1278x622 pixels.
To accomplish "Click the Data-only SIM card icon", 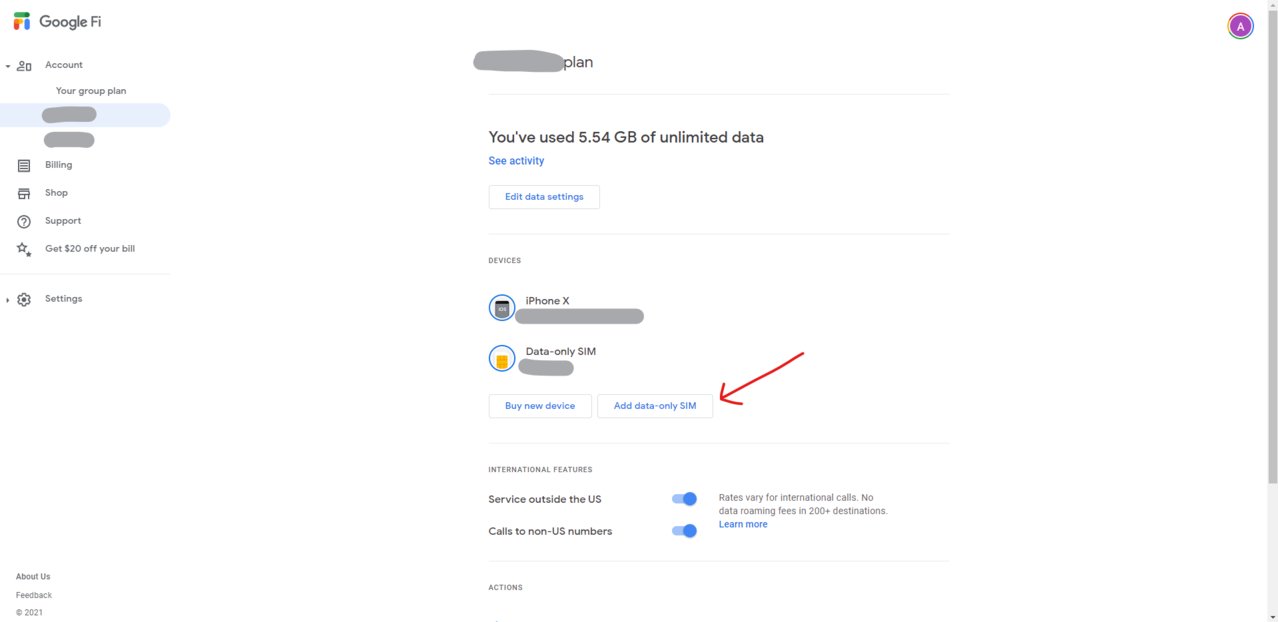I will (502, 359).
